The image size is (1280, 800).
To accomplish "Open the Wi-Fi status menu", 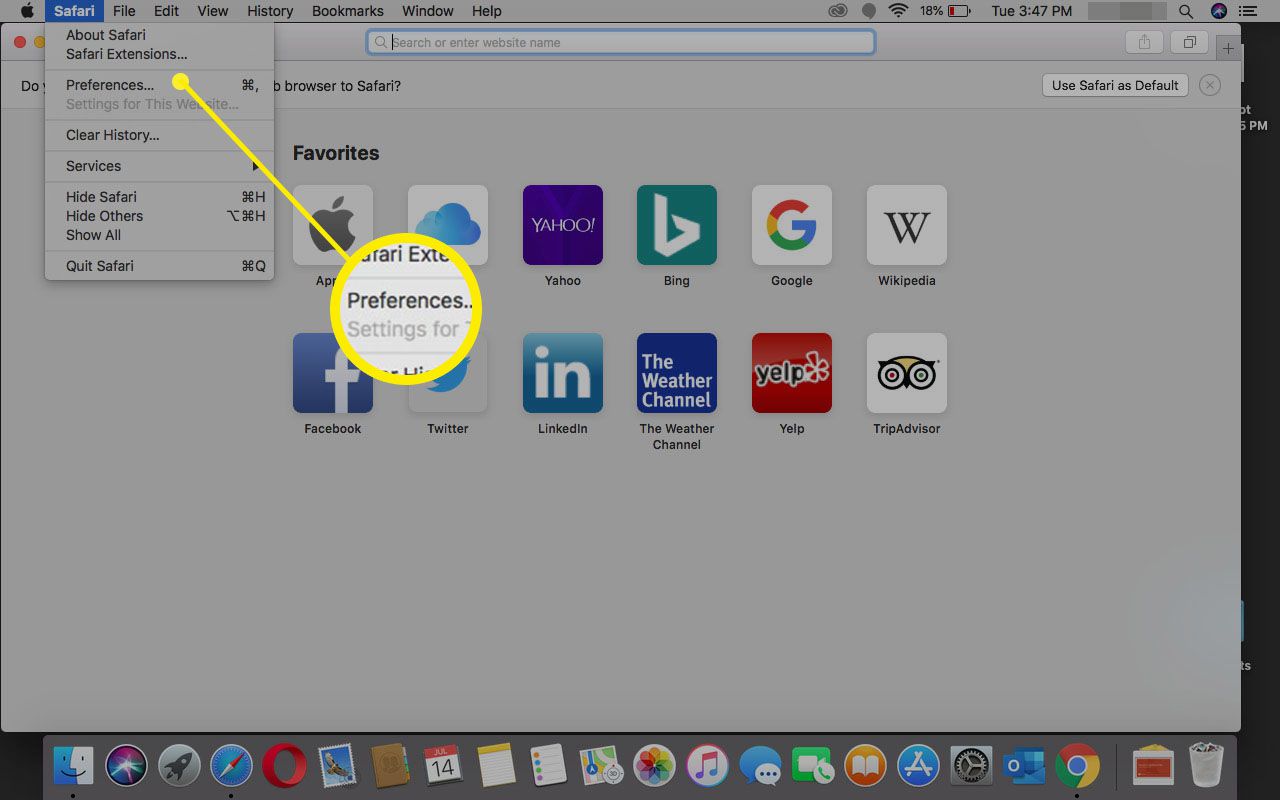I will (x=897, y=11).
